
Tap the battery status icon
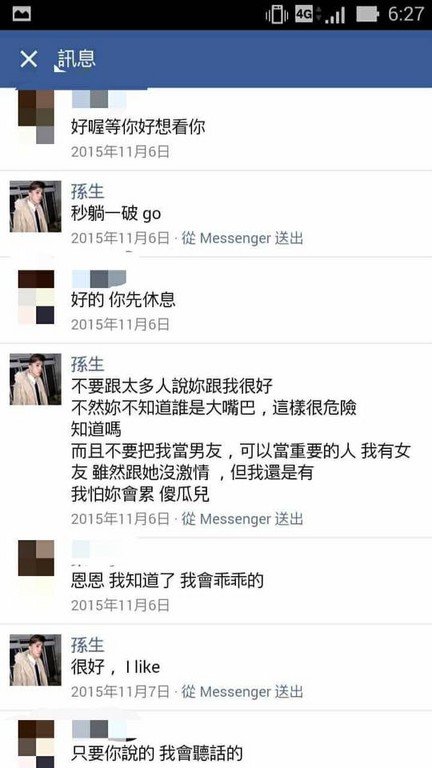pyautogui.click(x=367, y=14)
